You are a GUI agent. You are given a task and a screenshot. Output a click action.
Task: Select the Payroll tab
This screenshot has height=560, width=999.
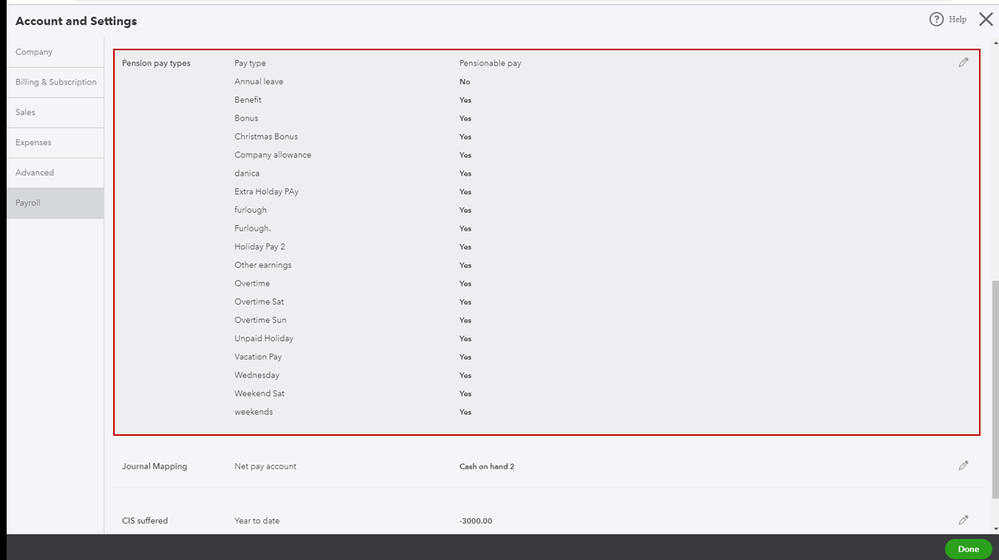coord(28,203)
